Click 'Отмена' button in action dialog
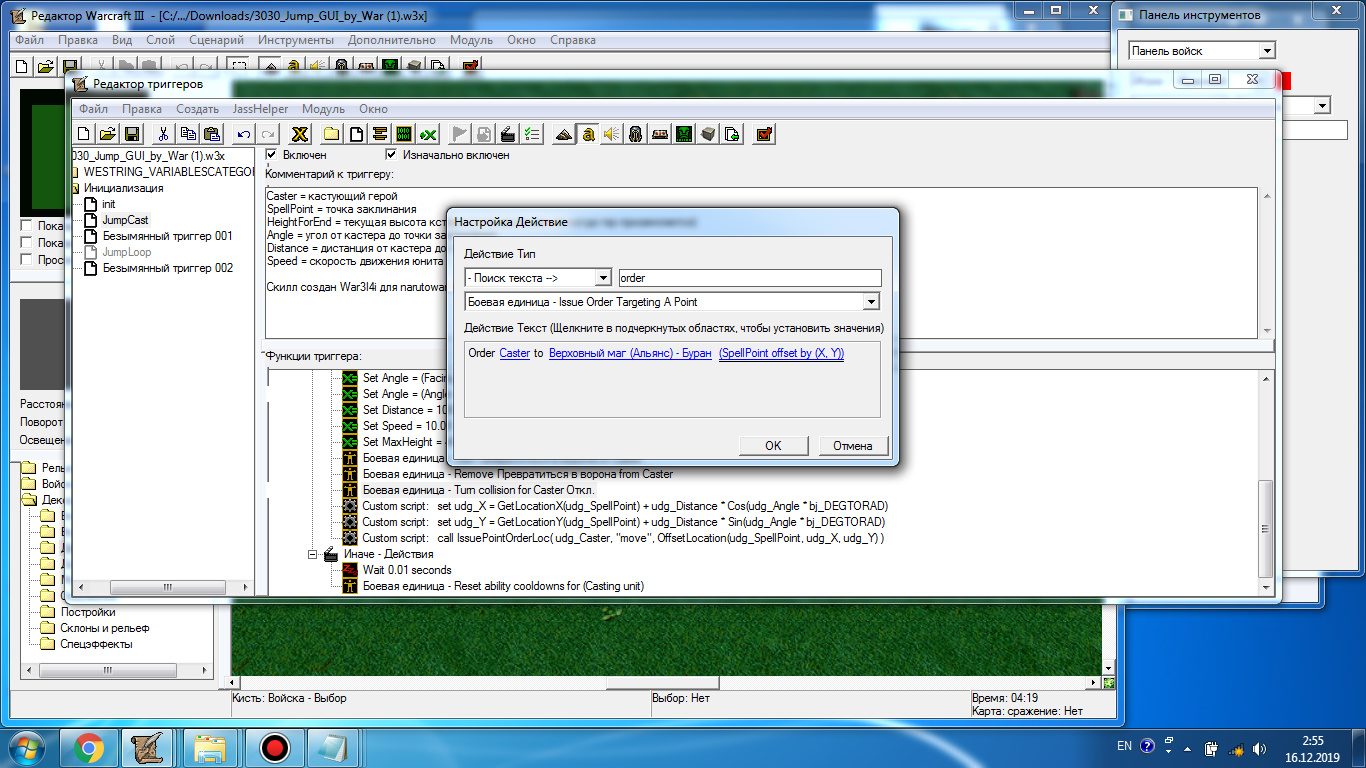 [853, 446]
